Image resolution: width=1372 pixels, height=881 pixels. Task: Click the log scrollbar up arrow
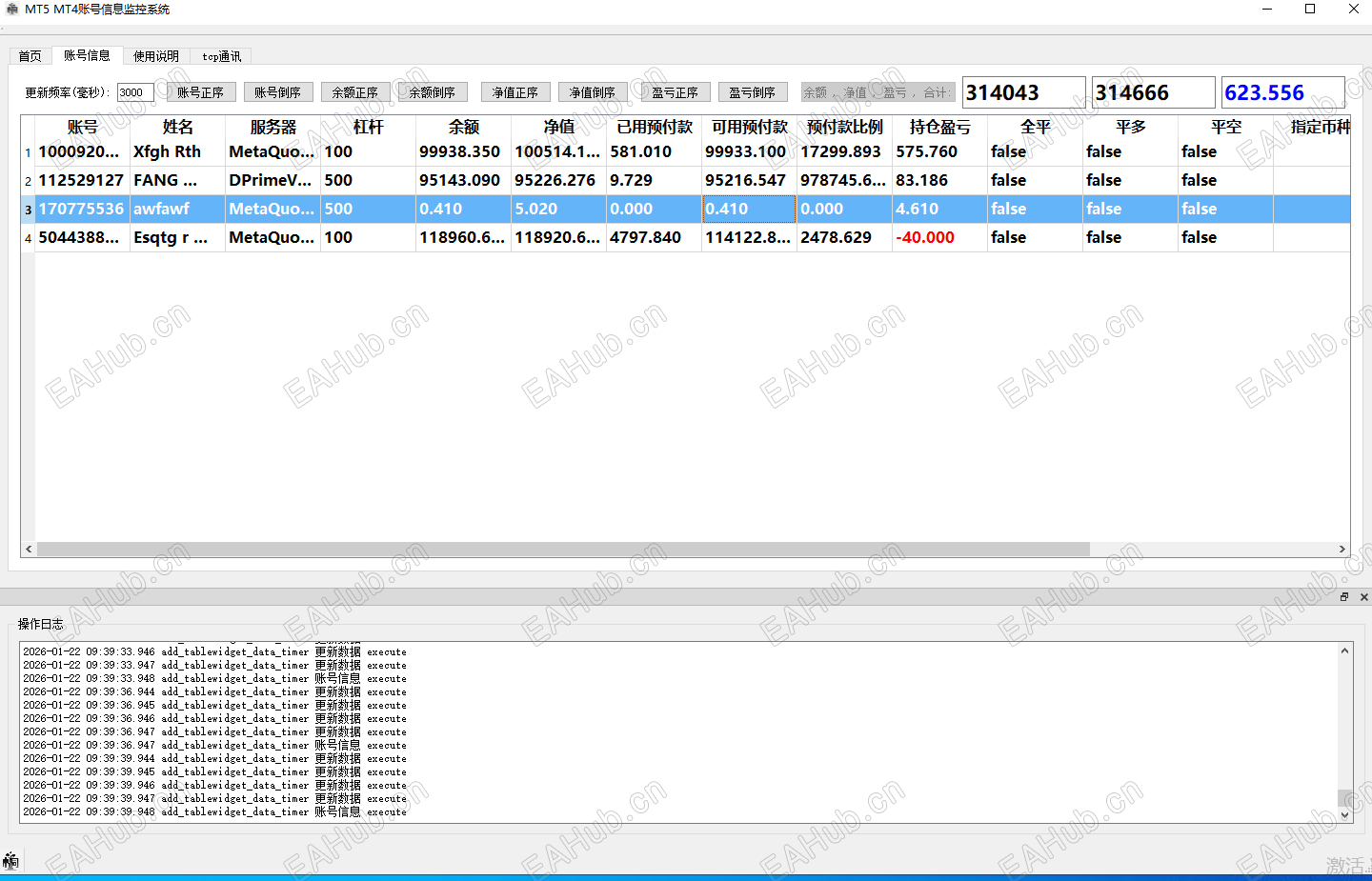coord(1344,651)
